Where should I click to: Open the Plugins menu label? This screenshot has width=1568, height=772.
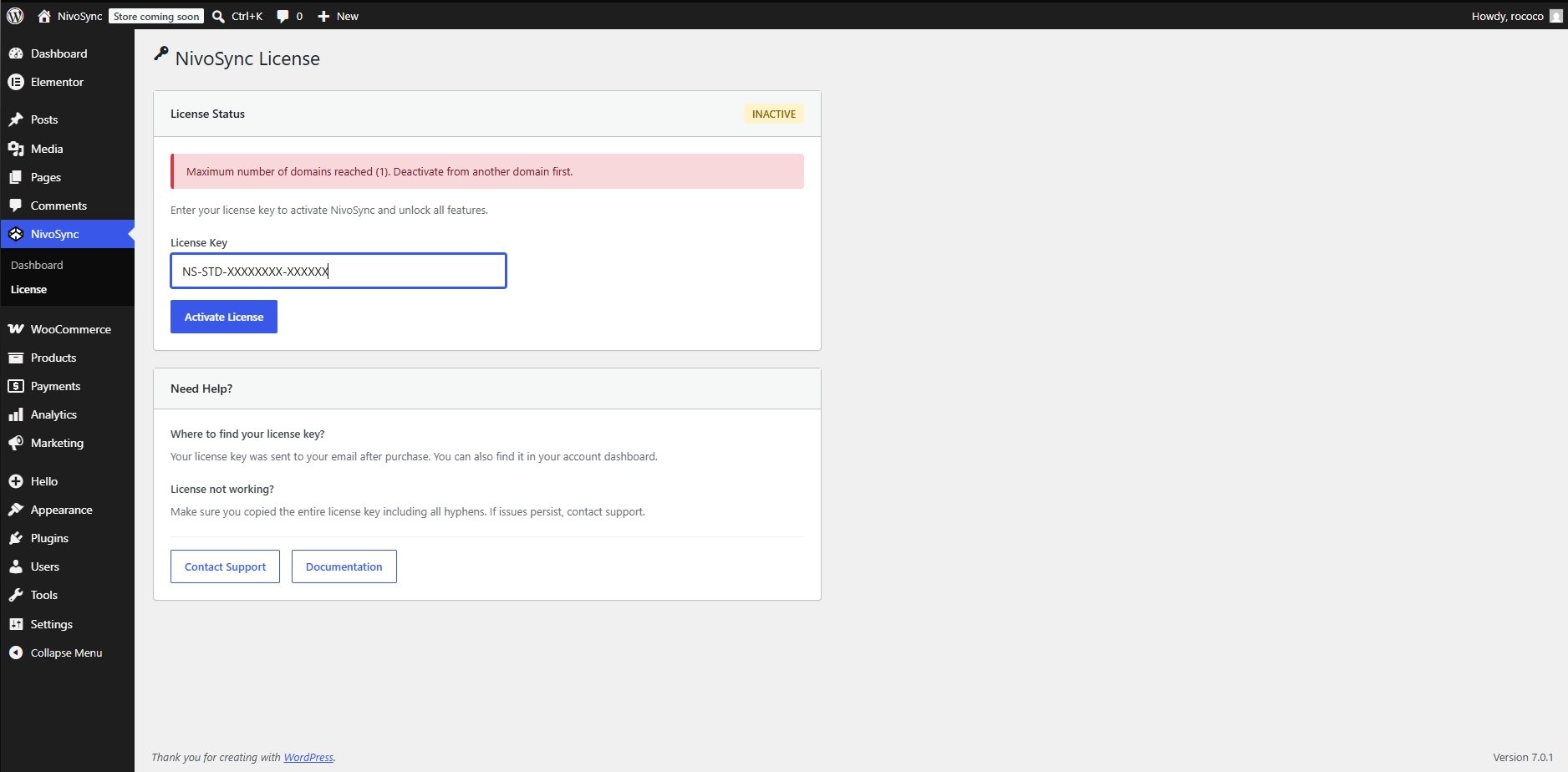tap(49, 538)
